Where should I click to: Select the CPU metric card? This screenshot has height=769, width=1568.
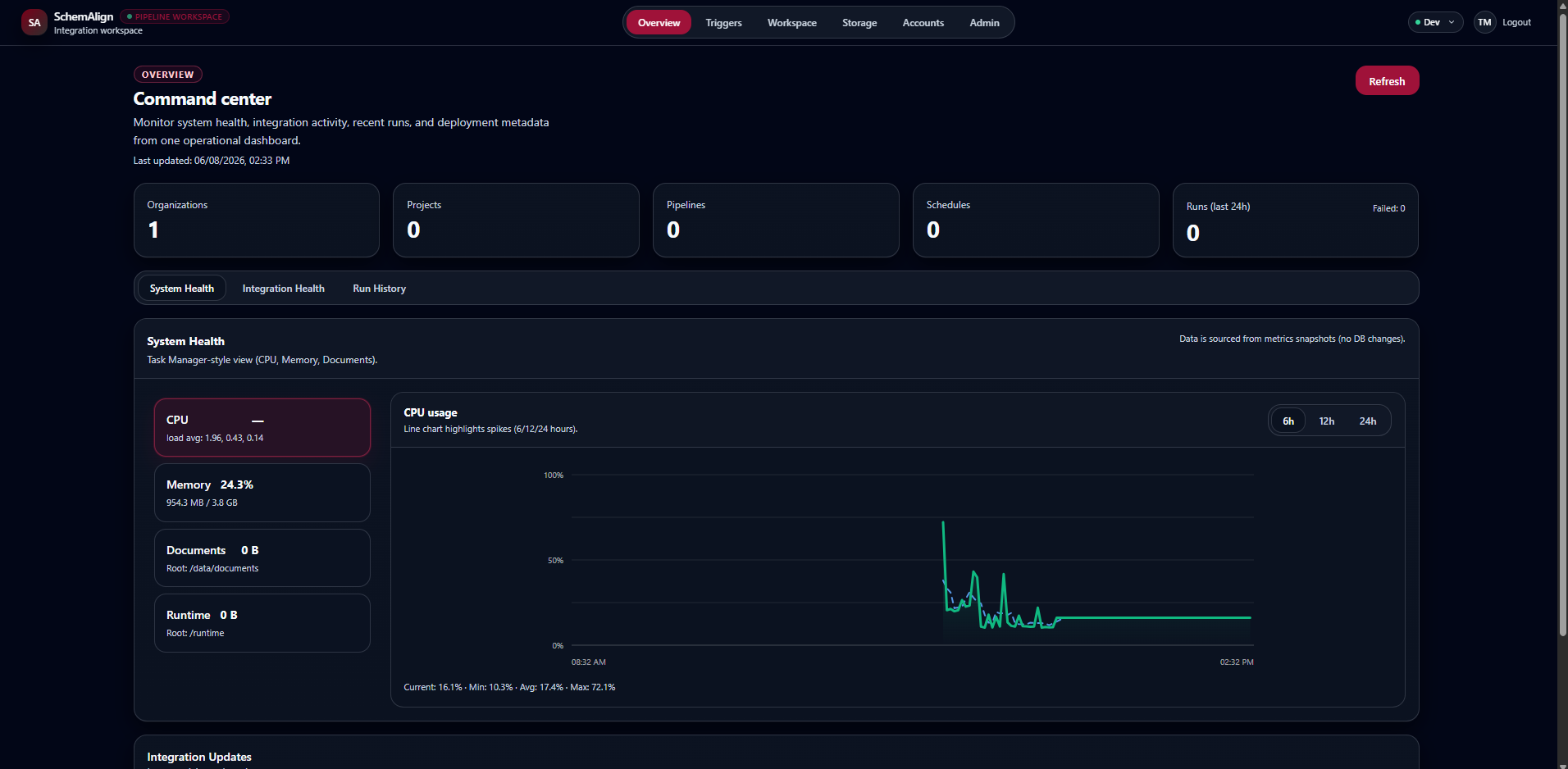coord(262,428)
